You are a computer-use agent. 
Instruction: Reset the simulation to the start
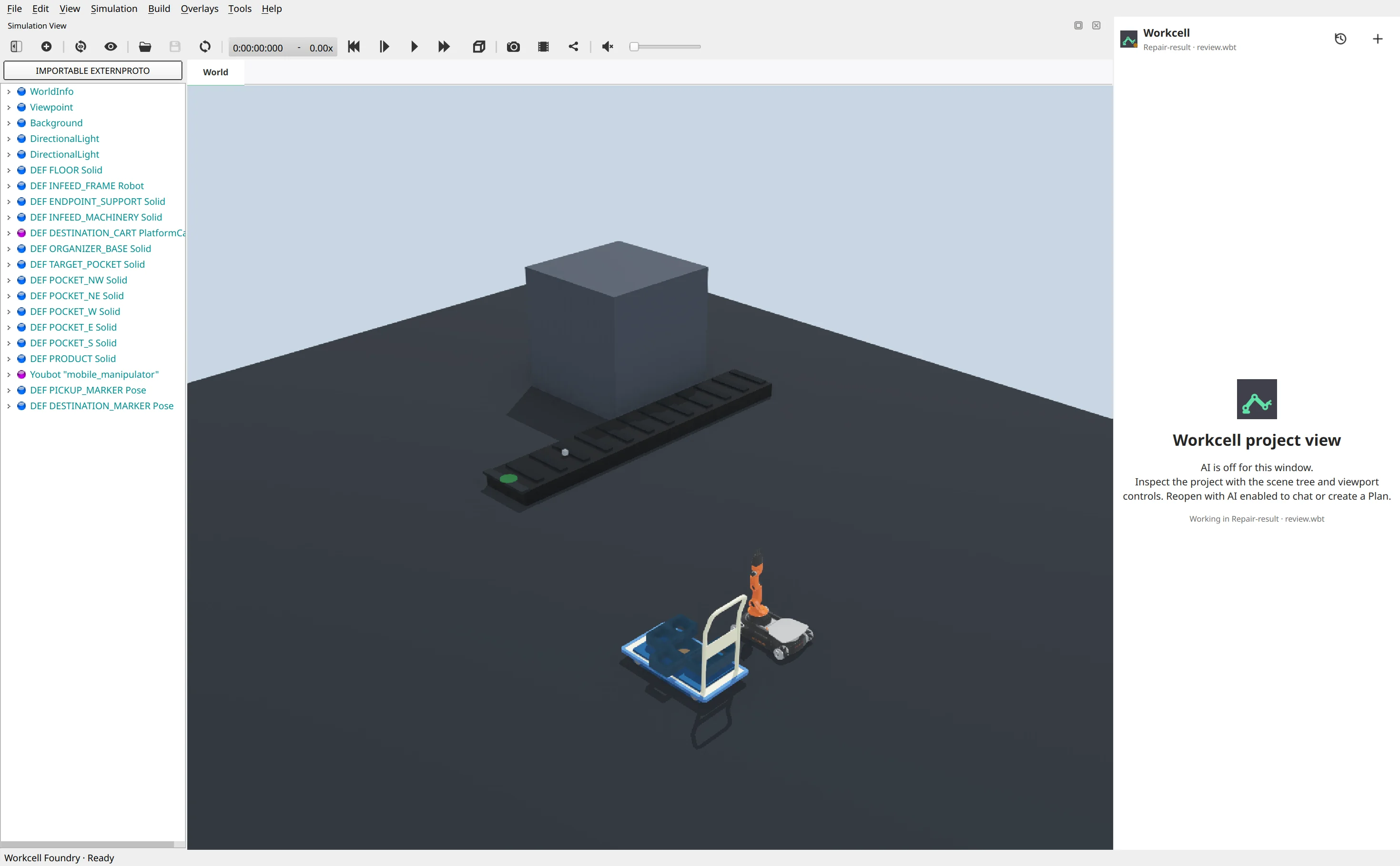coord(354,47)
